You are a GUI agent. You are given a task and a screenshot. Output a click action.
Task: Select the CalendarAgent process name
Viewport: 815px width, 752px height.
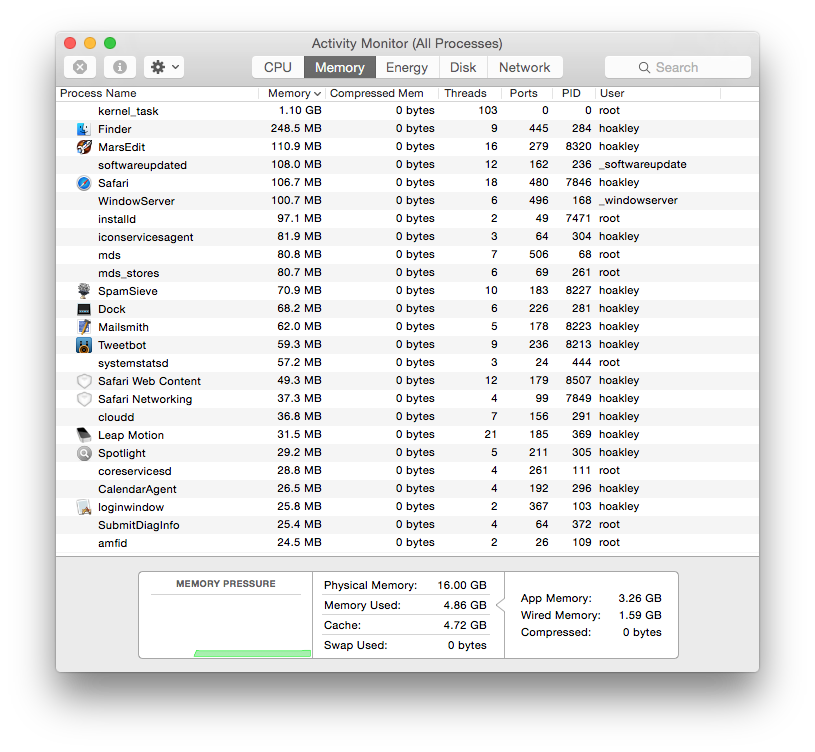point(137,490)
